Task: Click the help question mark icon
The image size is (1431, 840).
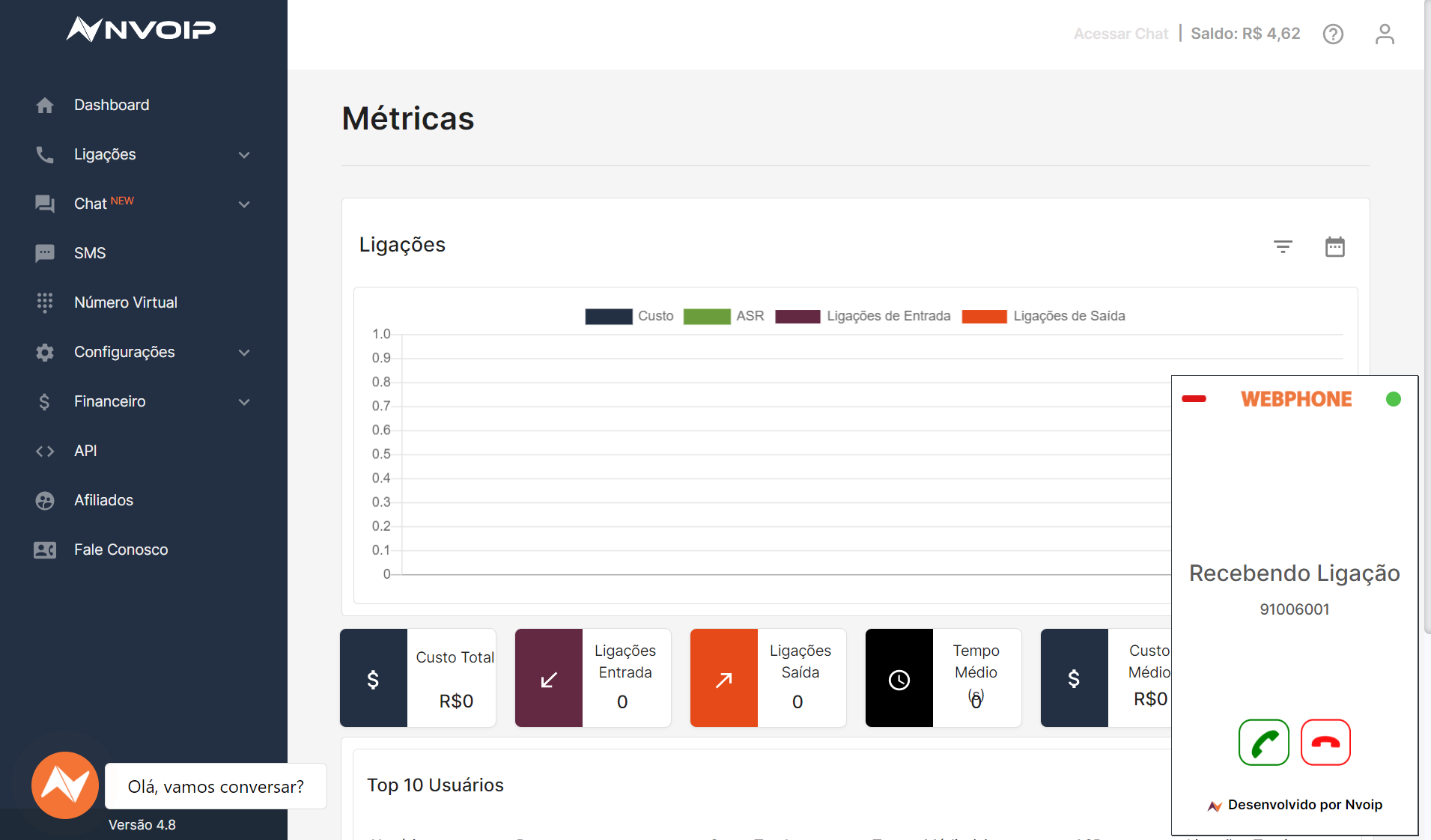Action: pos(1333,34)
